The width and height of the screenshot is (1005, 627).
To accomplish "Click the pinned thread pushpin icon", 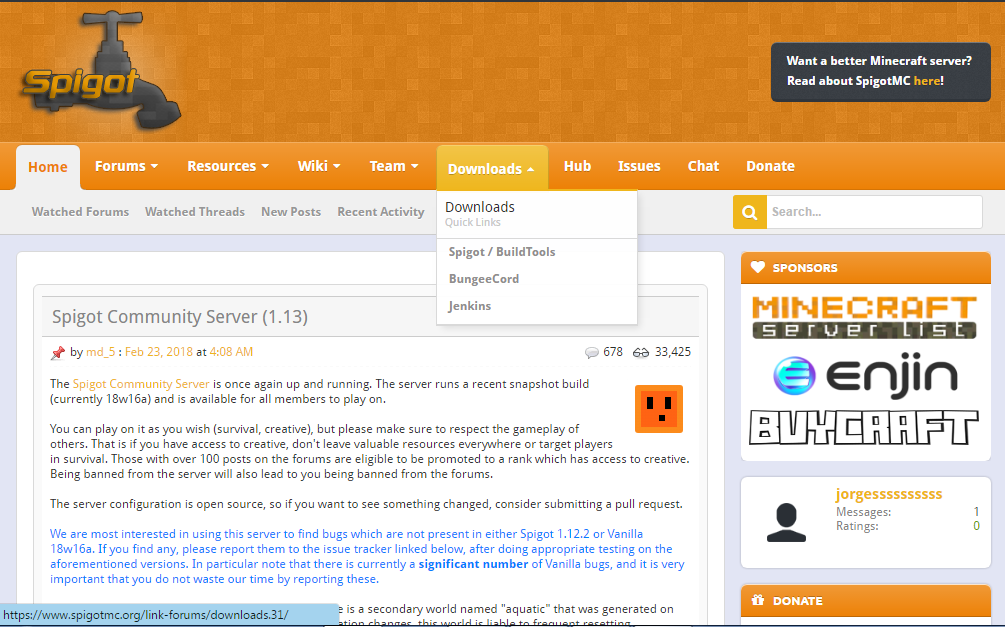I will coord(58,353).
